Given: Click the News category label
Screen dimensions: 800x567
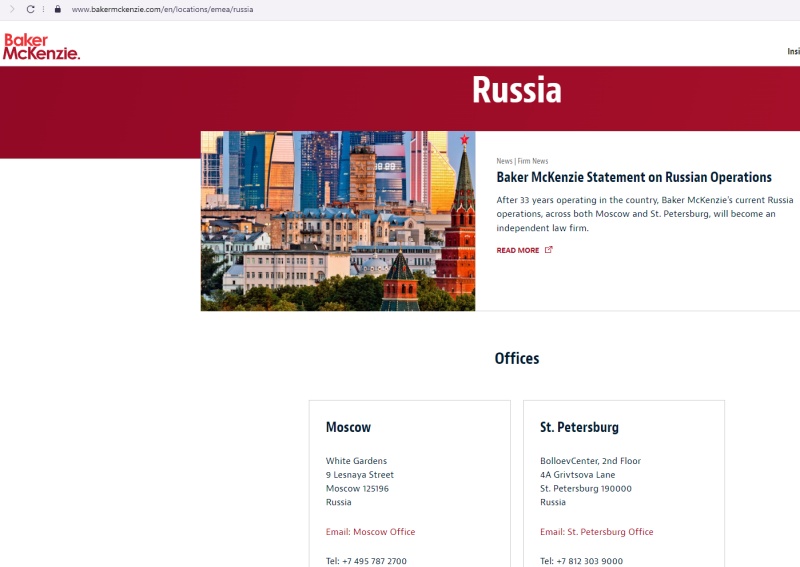Looking at the screenshot, I should [504, 161].
